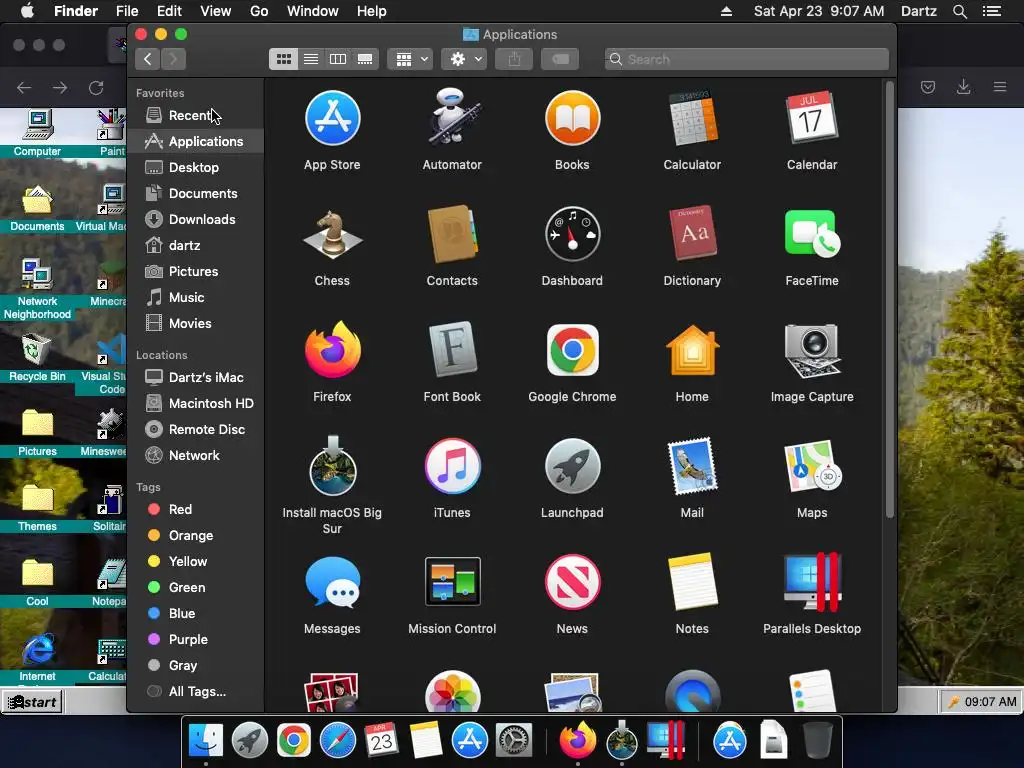Viewport: 1024px width, 768px height.
Task: Click the Finder search field
Action: (746, 59)
